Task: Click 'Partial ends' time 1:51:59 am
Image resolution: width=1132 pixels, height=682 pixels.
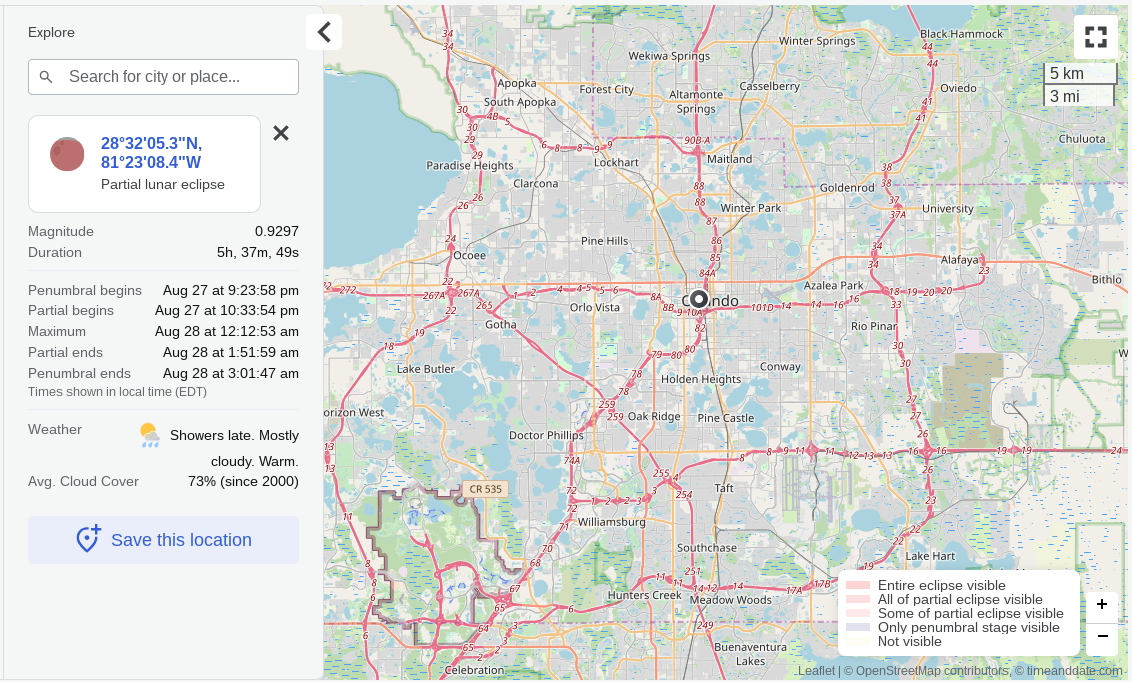Action: point(230,352)
